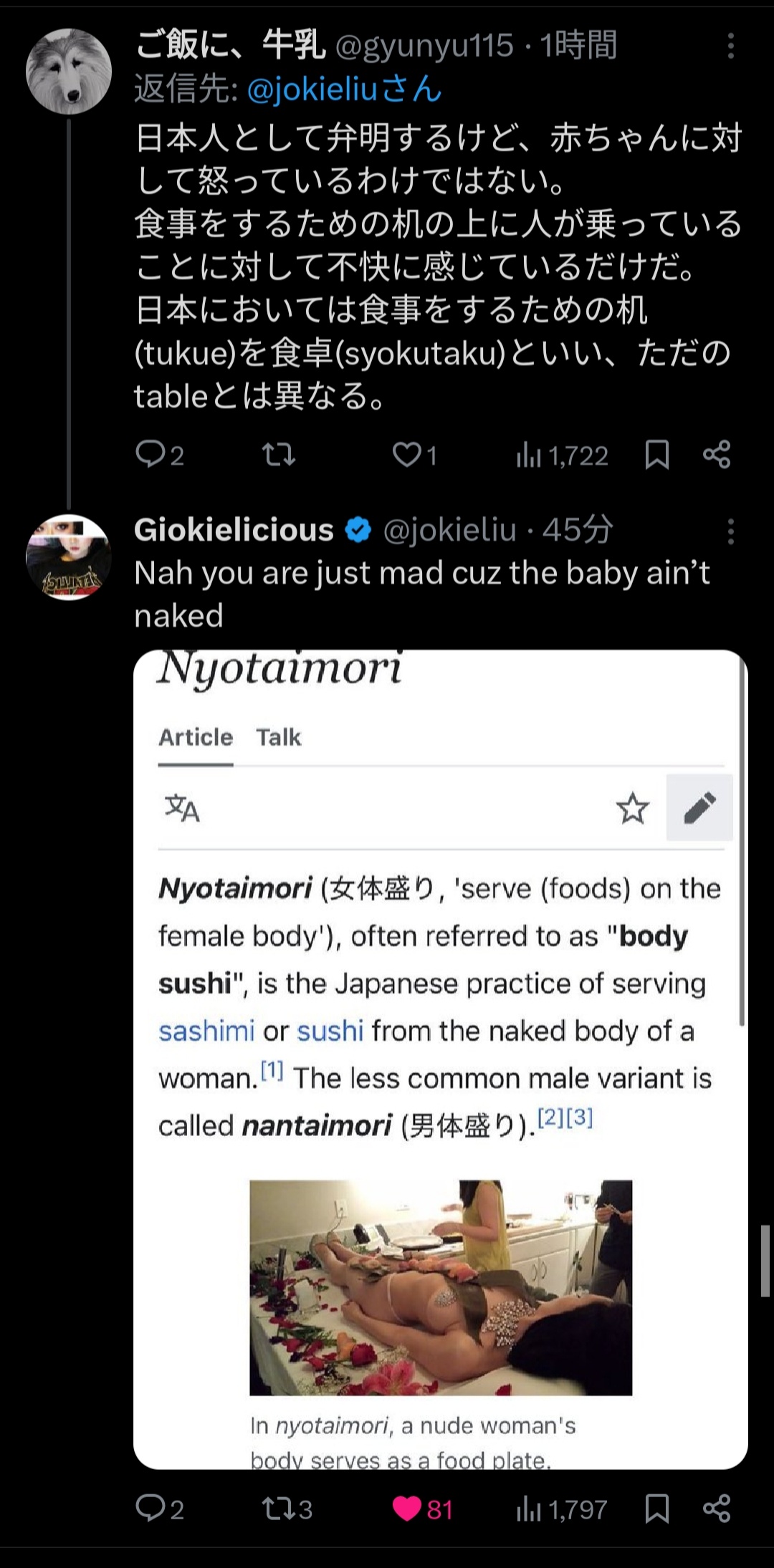
Task: Reply to the Giokielicious tweet
Action: click(x=150, y=1508)
